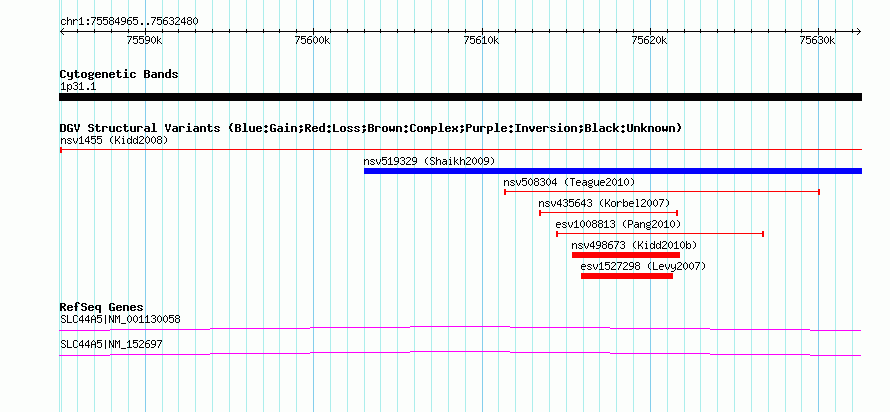Click the left arrowhead of the ruler
890x412 pixels.
62,31
